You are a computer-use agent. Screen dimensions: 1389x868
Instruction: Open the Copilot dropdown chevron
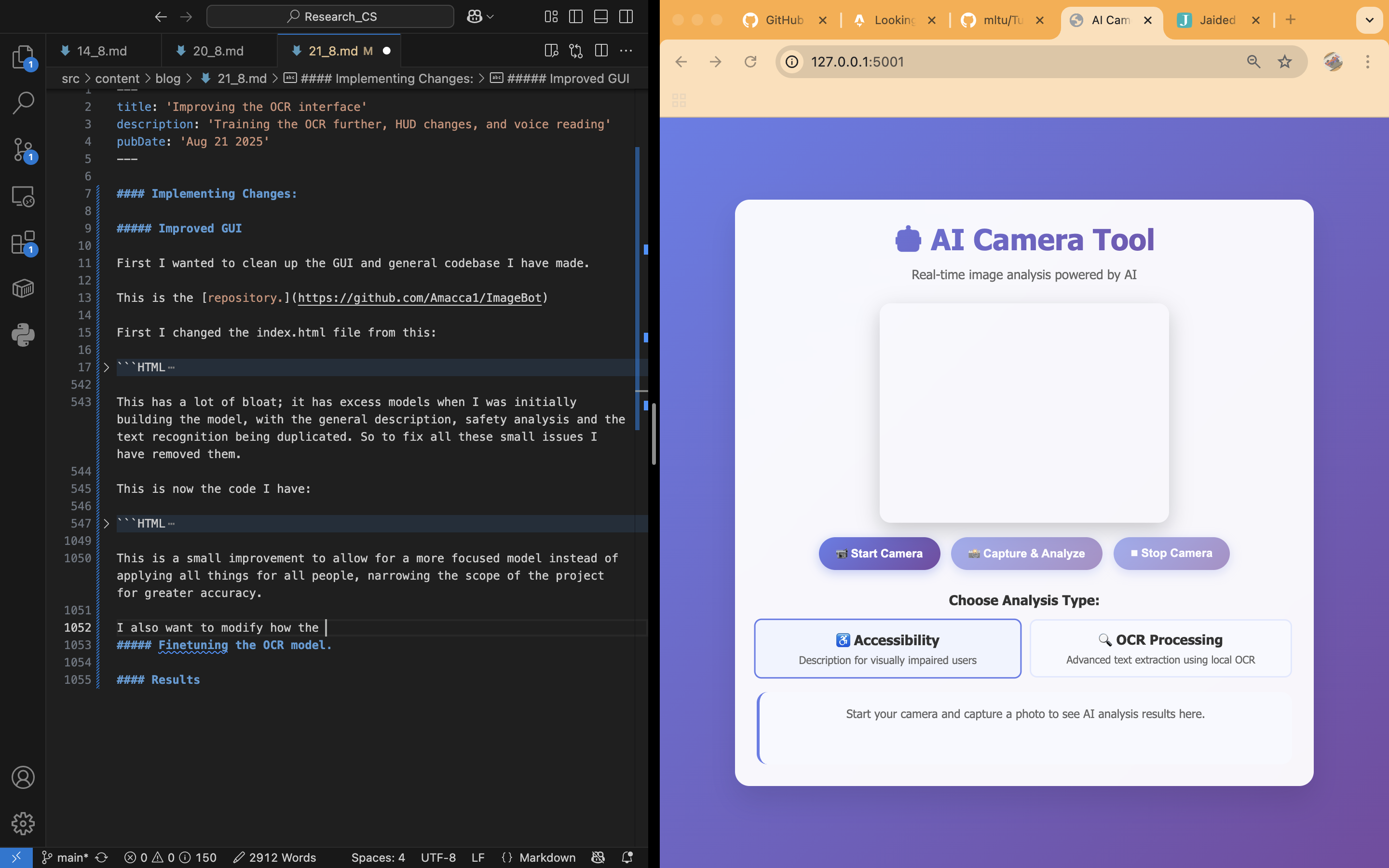(490, 17)
